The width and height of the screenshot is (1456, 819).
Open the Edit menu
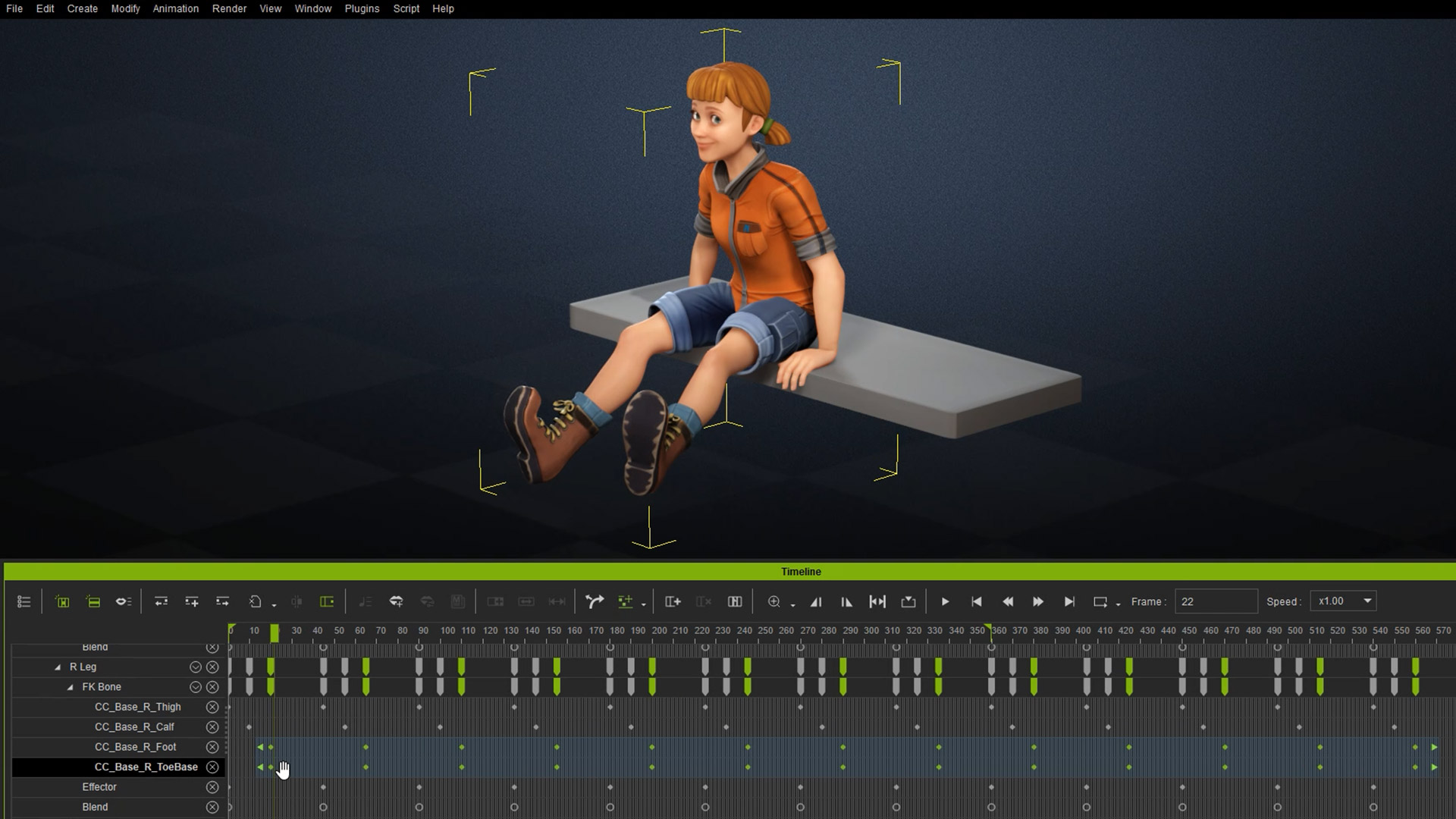pos(45,8)
